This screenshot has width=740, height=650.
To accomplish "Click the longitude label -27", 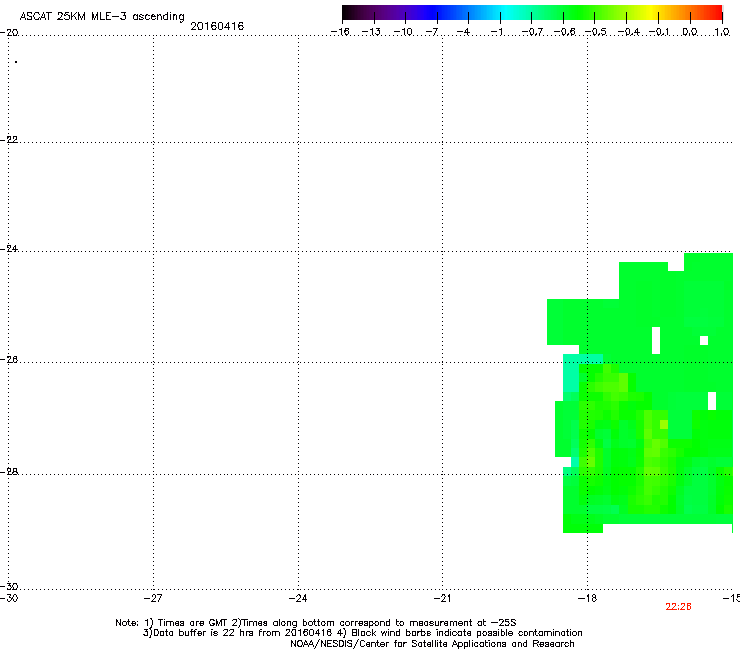I will [x=153, y=598].
